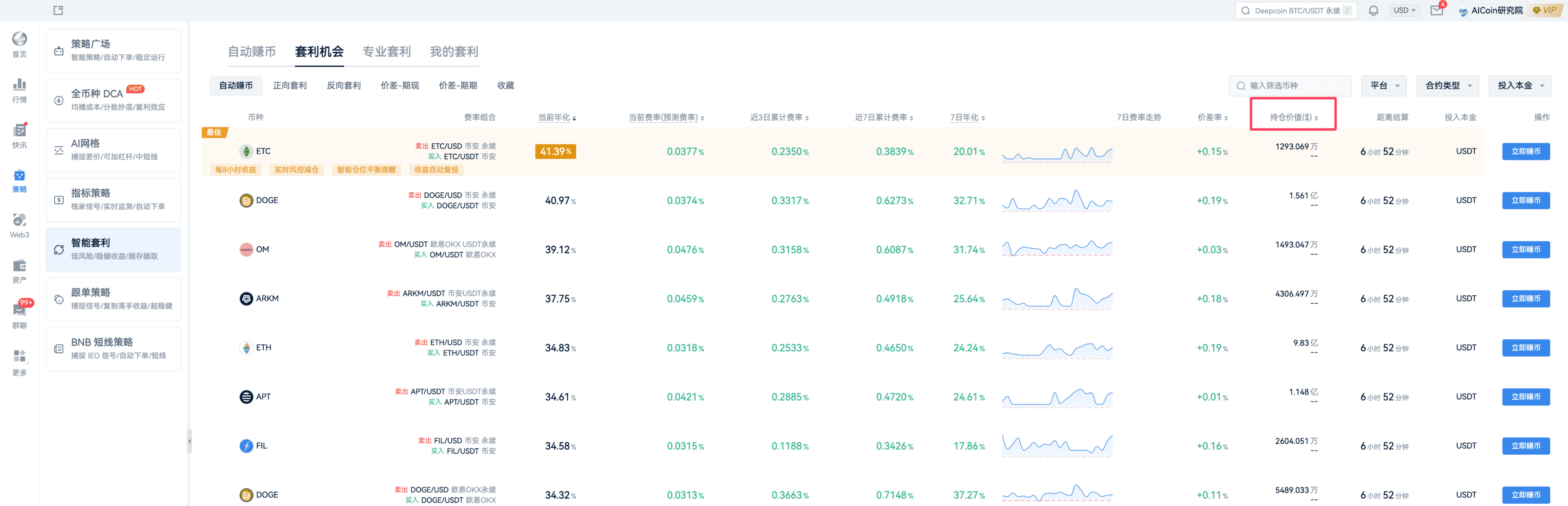1568x506 pixels.
Task: Open the 快讯 news sidebar icon
Action: click(20, 136)
